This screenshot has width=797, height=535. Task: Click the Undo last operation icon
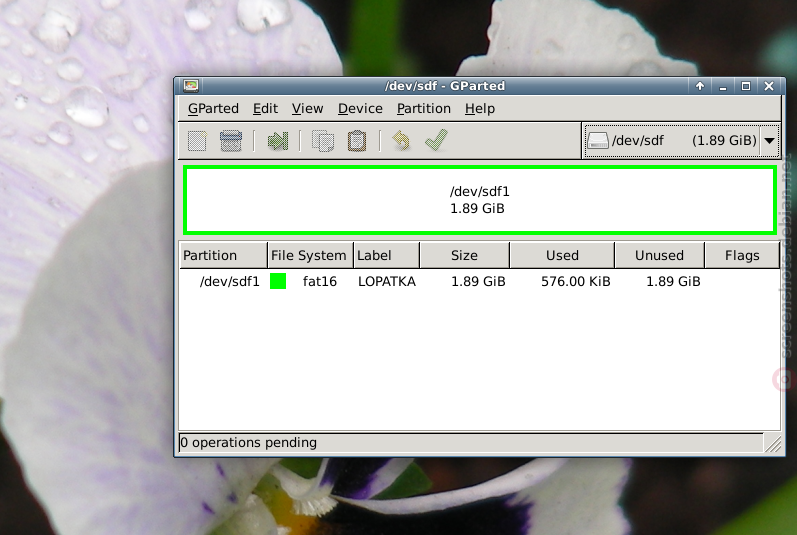click(401, 141)
